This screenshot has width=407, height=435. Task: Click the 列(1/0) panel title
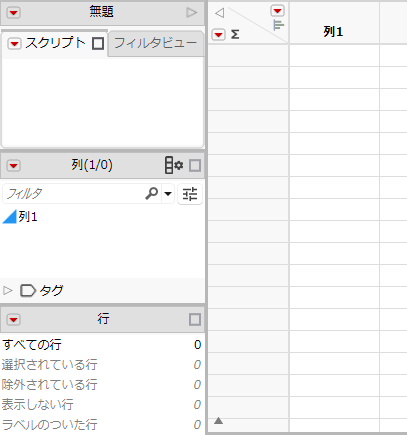[x=92, y=165]
